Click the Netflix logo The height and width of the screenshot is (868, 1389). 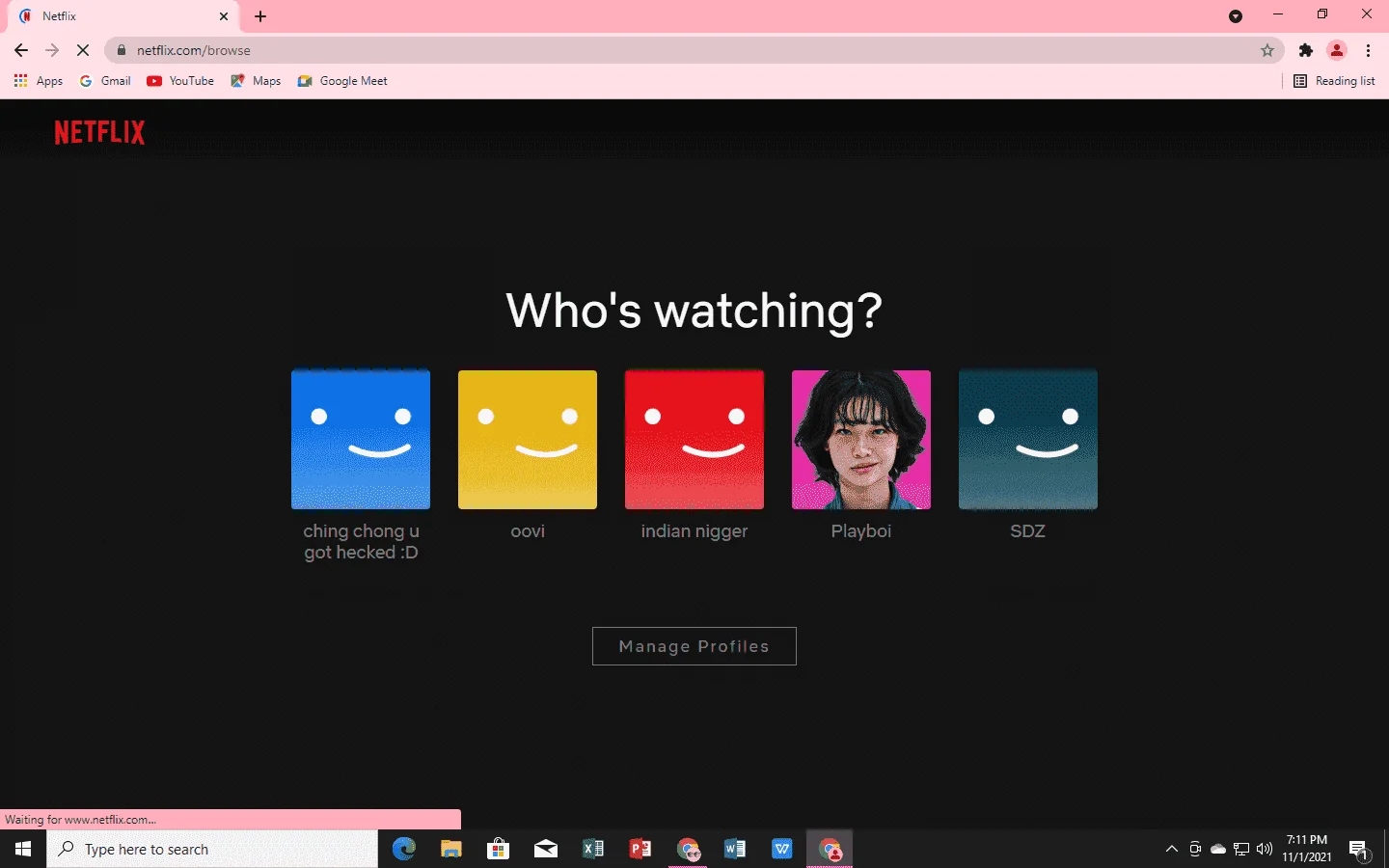(99, 132)
